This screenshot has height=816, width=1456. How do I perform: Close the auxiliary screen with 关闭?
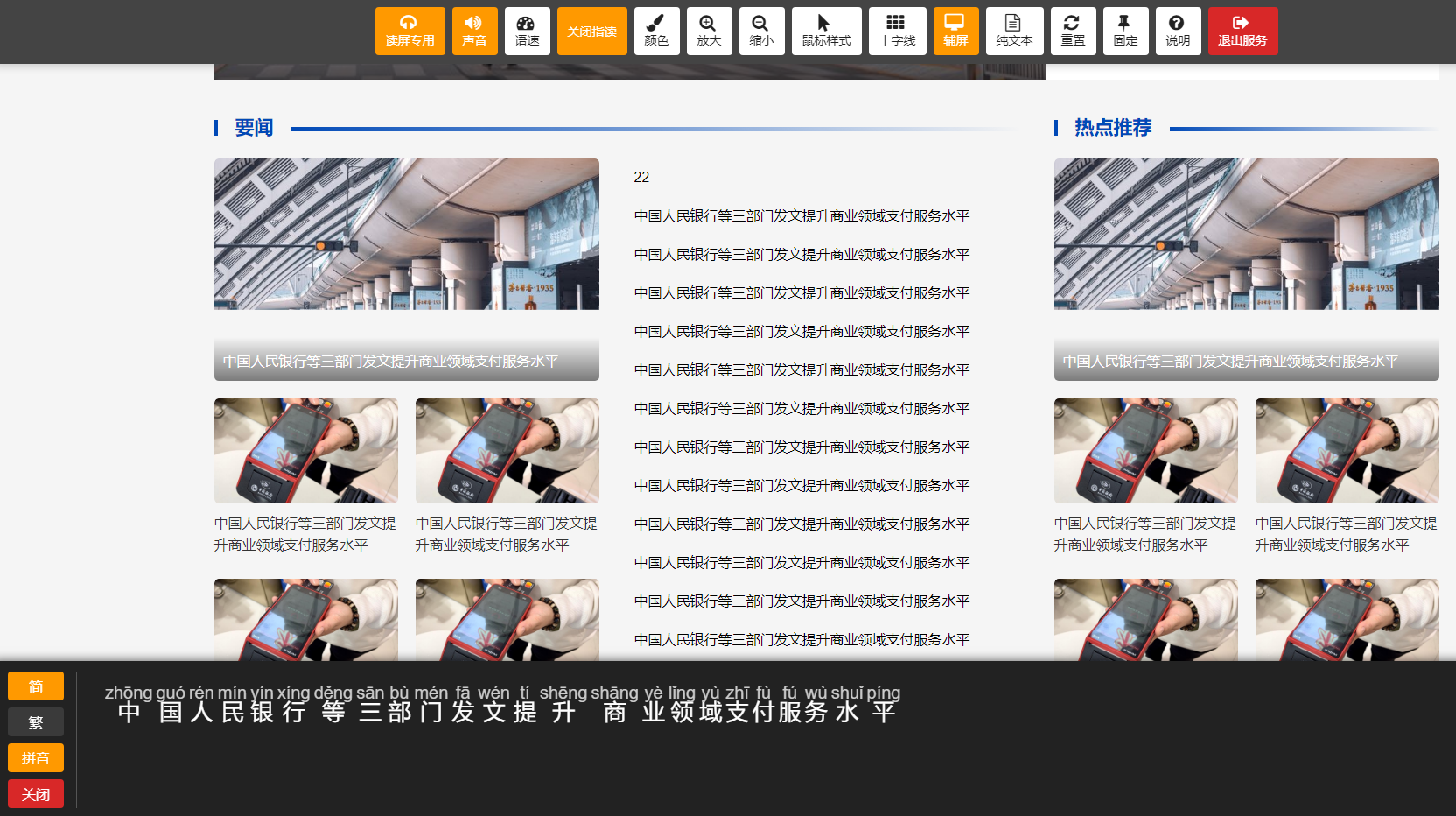click(x=36, y=794)
